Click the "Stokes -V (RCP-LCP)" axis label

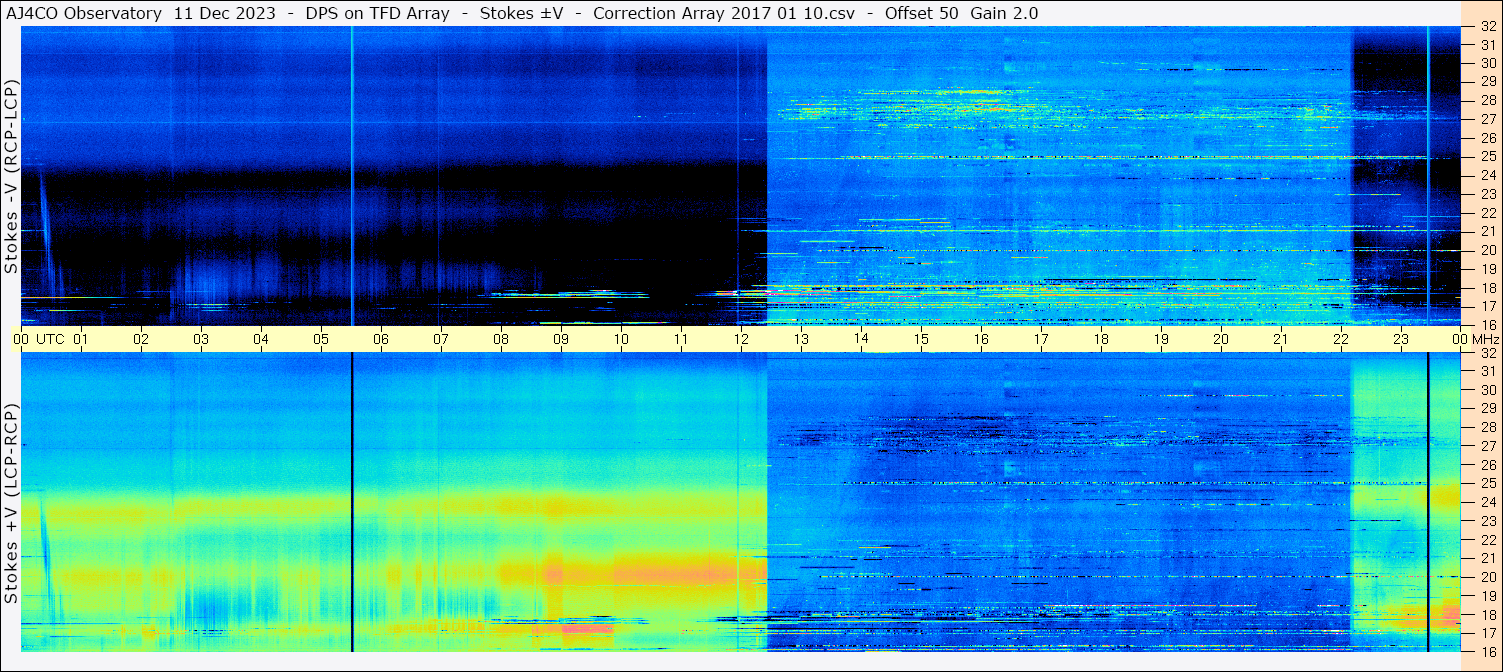pos(11,175)
